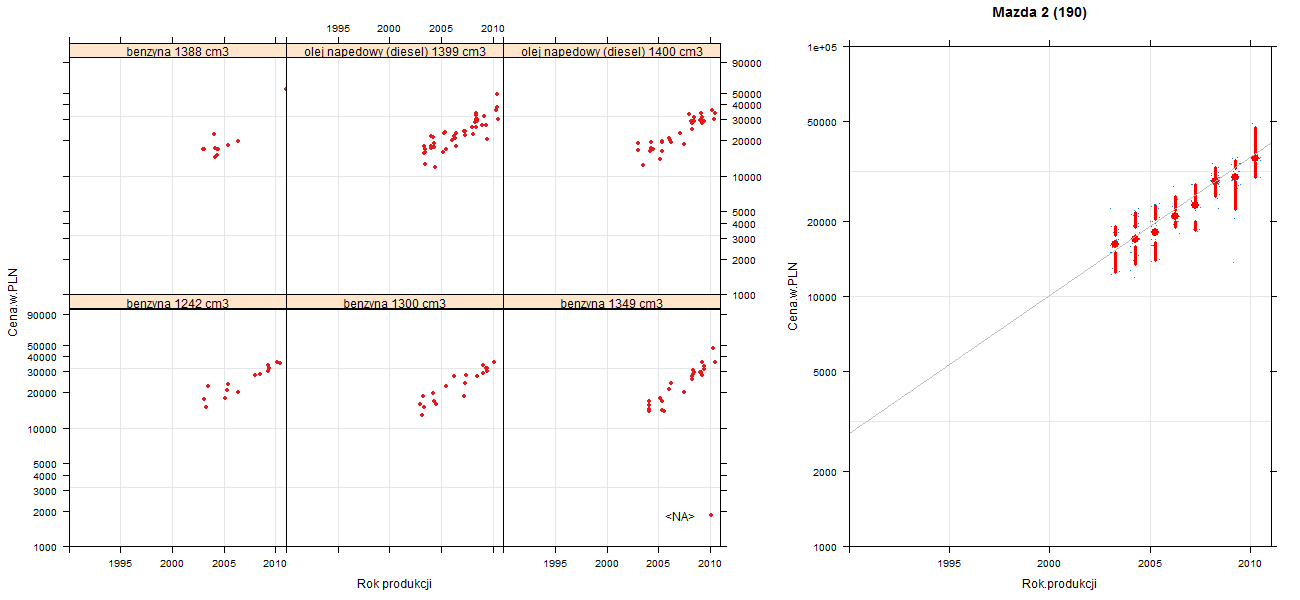Click "2000" below the benzyna 1349 cm3 panel

click(607, 564)
